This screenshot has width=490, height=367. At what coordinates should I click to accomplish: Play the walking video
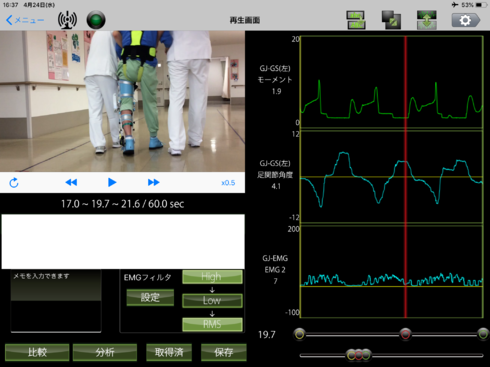(x=112, y=182)
